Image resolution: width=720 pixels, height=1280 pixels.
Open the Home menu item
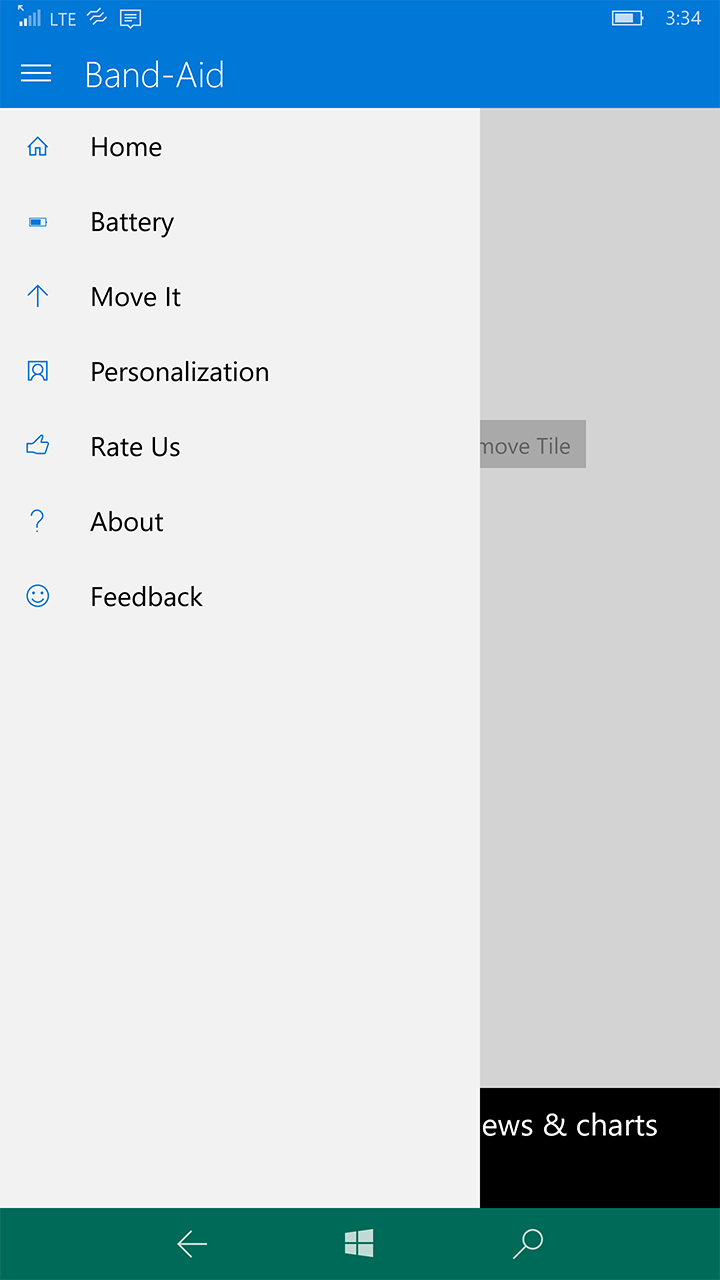126,147
